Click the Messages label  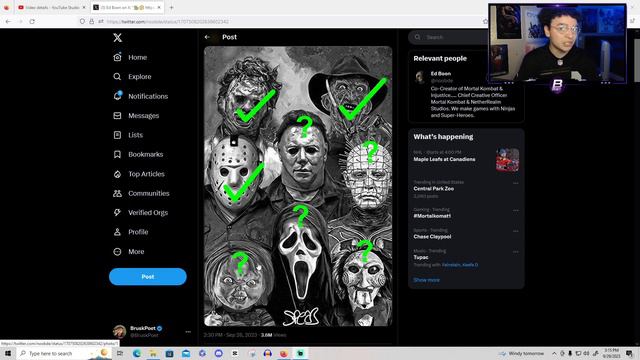click(x=144, y=116)
